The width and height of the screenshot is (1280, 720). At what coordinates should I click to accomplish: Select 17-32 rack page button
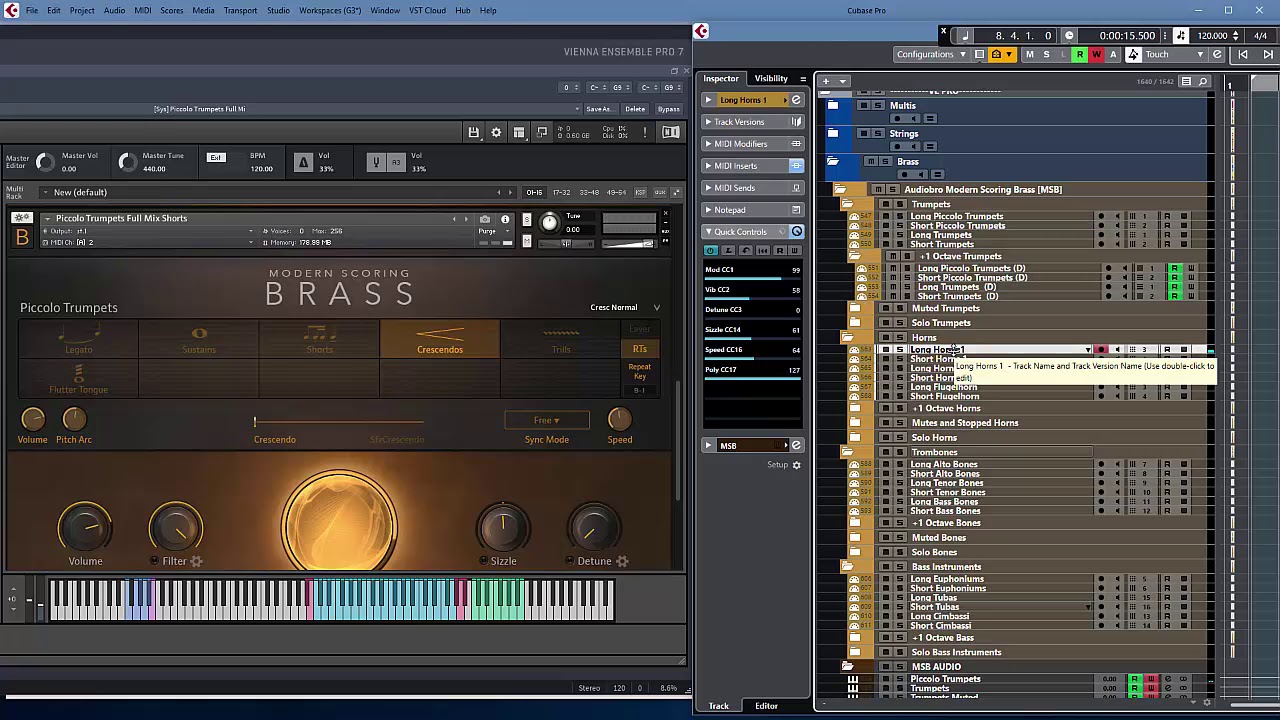pyautogui.click(x=561, y=192)
